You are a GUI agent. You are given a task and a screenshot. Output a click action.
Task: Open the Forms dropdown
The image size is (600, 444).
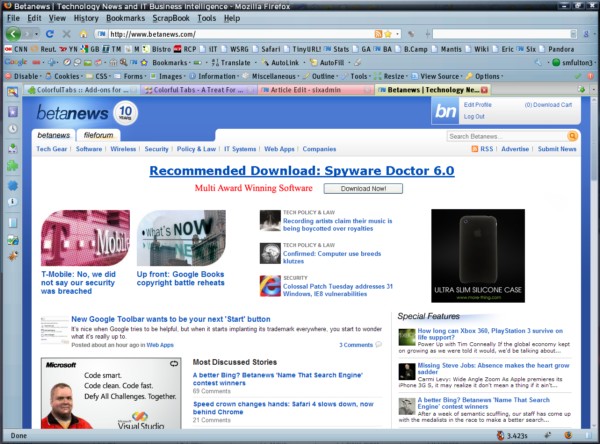pos(130,76)
